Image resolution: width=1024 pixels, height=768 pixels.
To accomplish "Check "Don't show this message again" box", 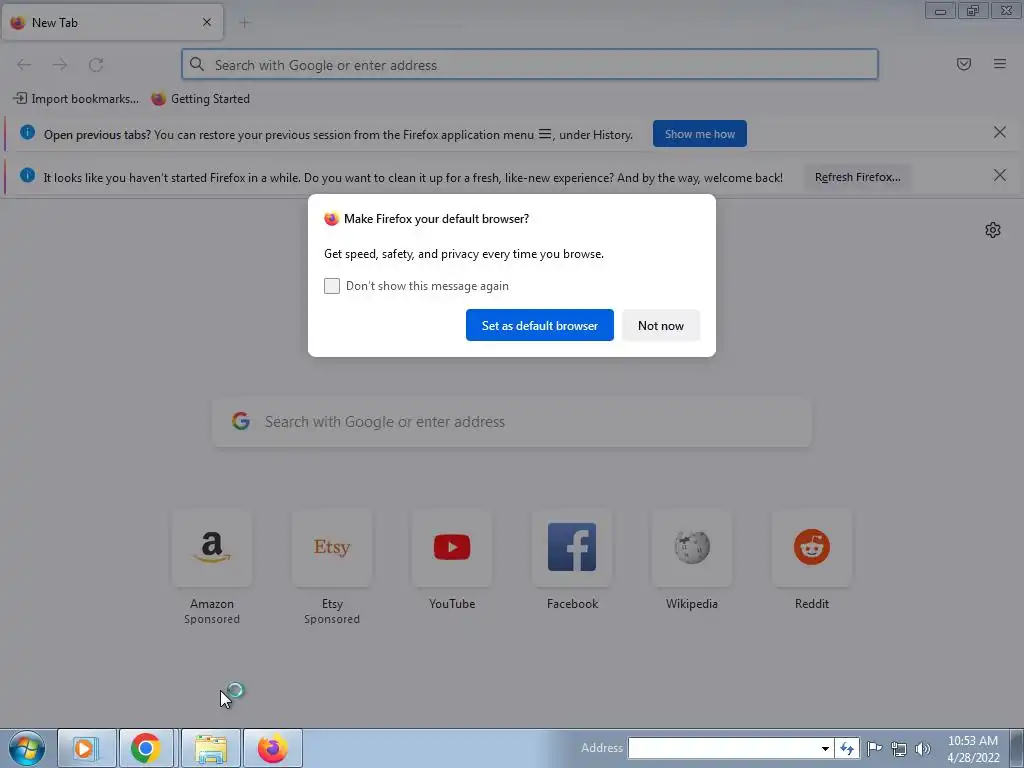I will (332, 286).
